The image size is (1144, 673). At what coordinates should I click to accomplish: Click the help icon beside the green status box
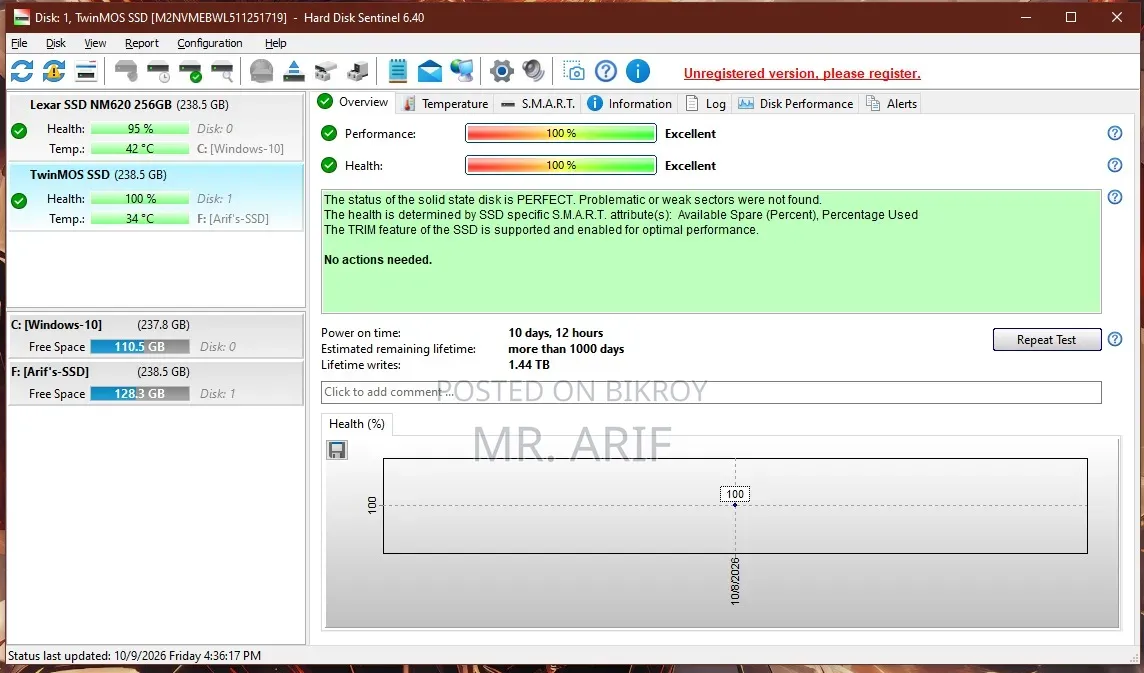click(1114, 197)
